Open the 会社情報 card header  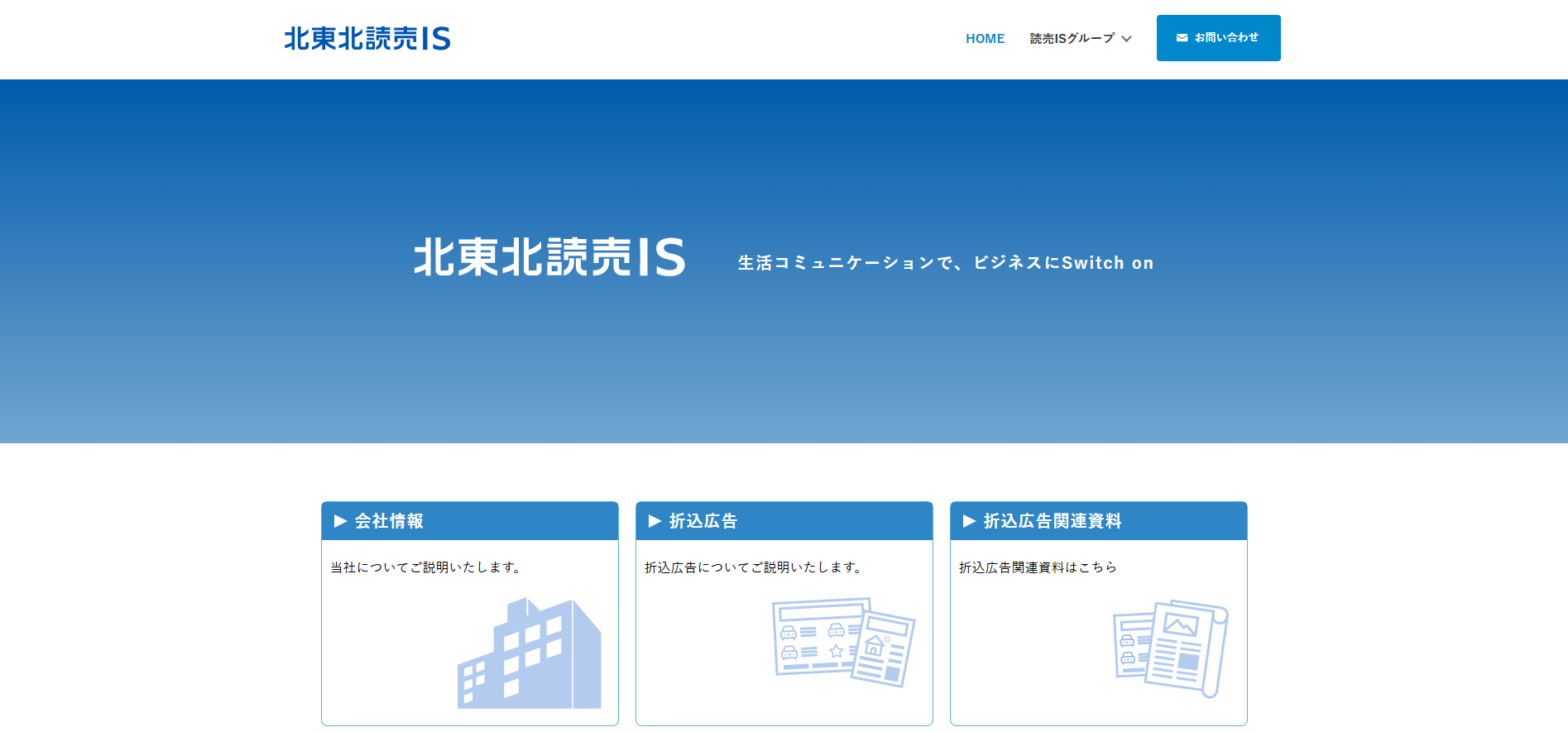point(470,521)
